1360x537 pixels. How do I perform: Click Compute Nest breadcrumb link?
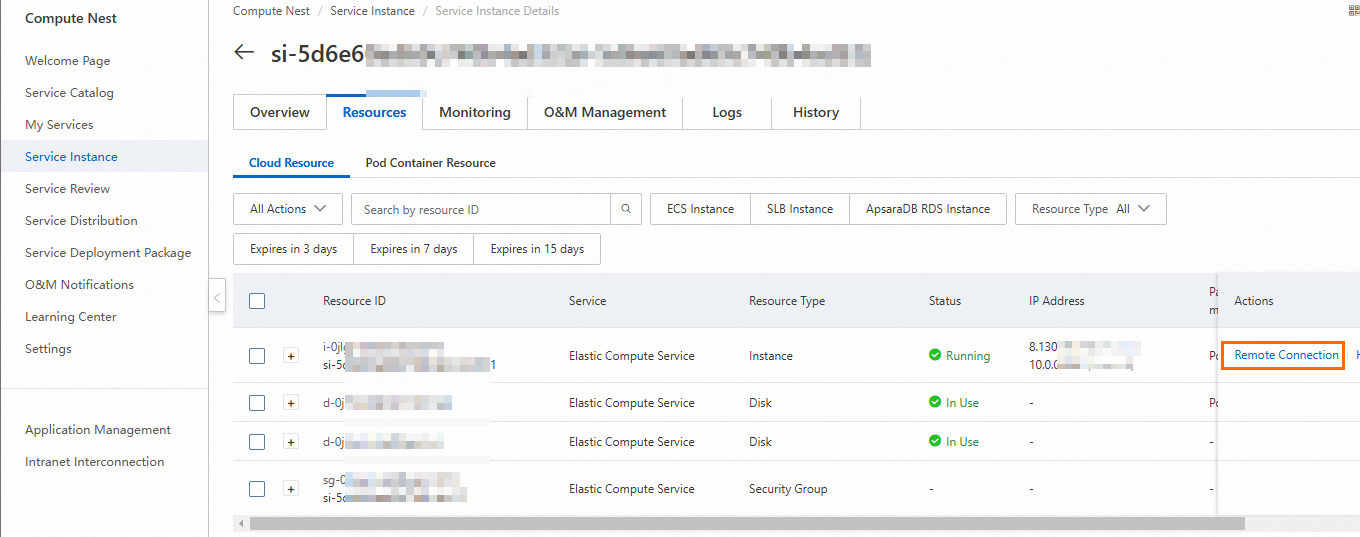[271, 11]
